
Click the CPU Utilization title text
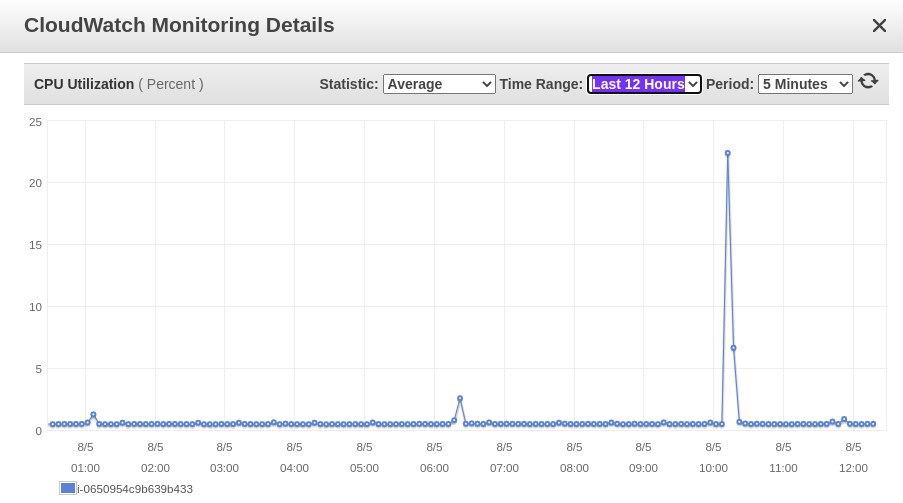pos(84,84)
